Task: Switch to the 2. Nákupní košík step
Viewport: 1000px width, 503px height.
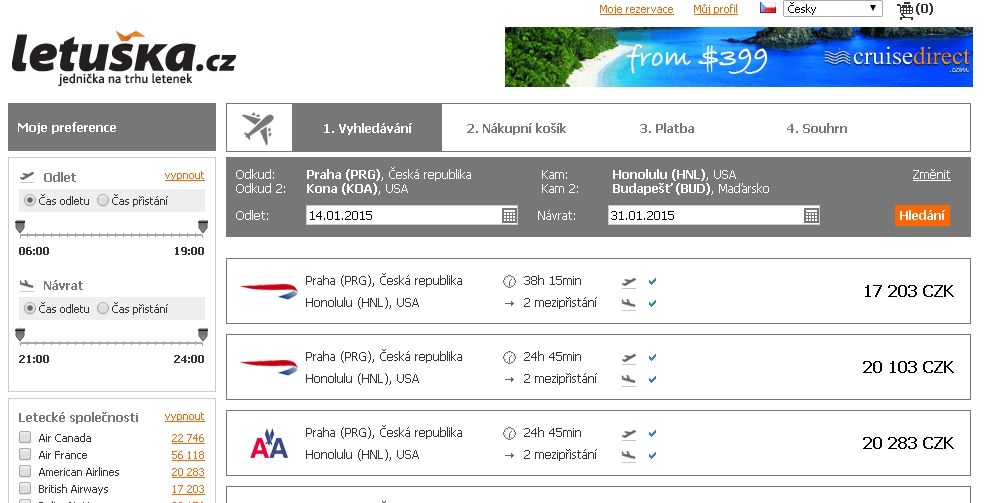Action: (x=516, y=128)
